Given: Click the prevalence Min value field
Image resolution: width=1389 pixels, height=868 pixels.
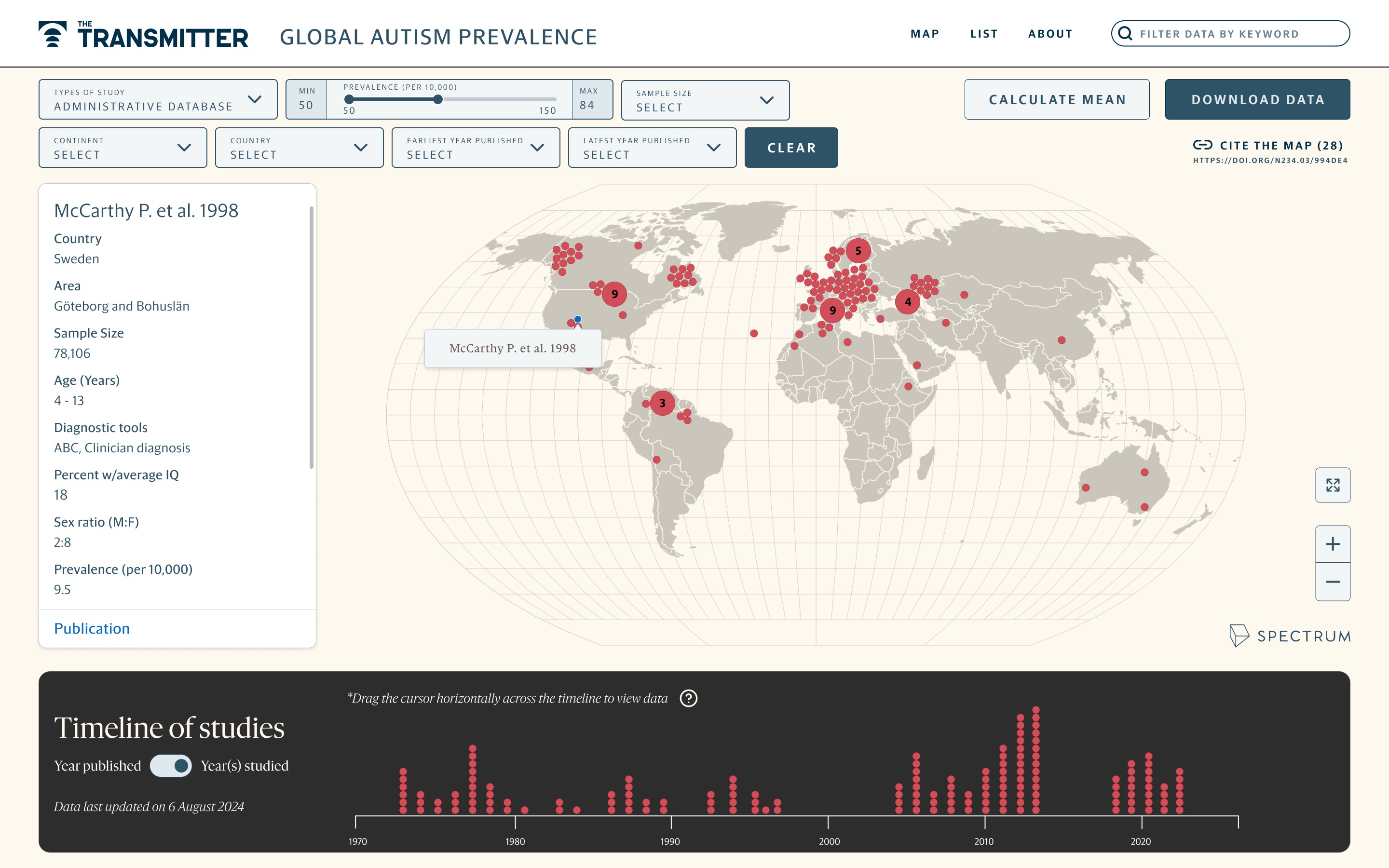Looking at the screenshot, I should click(307, 100).
